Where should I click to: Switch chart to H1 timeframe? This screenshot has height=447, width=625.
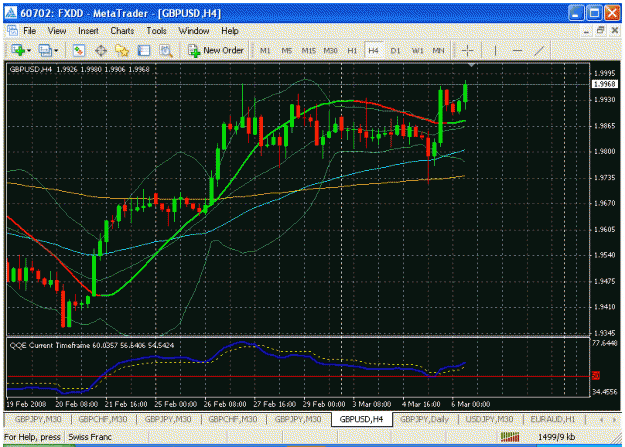coord(352,51)
